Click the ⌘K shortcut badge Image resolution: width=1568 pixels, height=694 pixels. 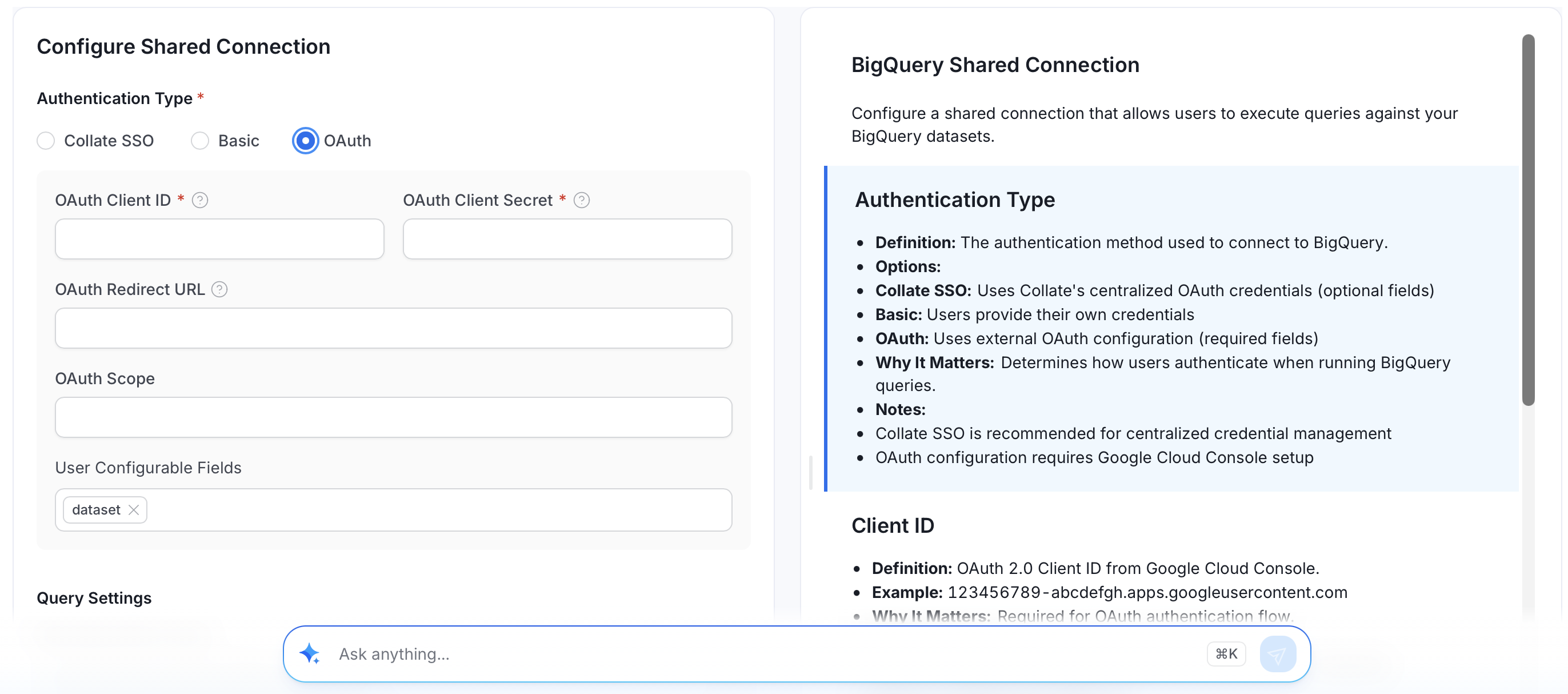(x=1226, y=654)
